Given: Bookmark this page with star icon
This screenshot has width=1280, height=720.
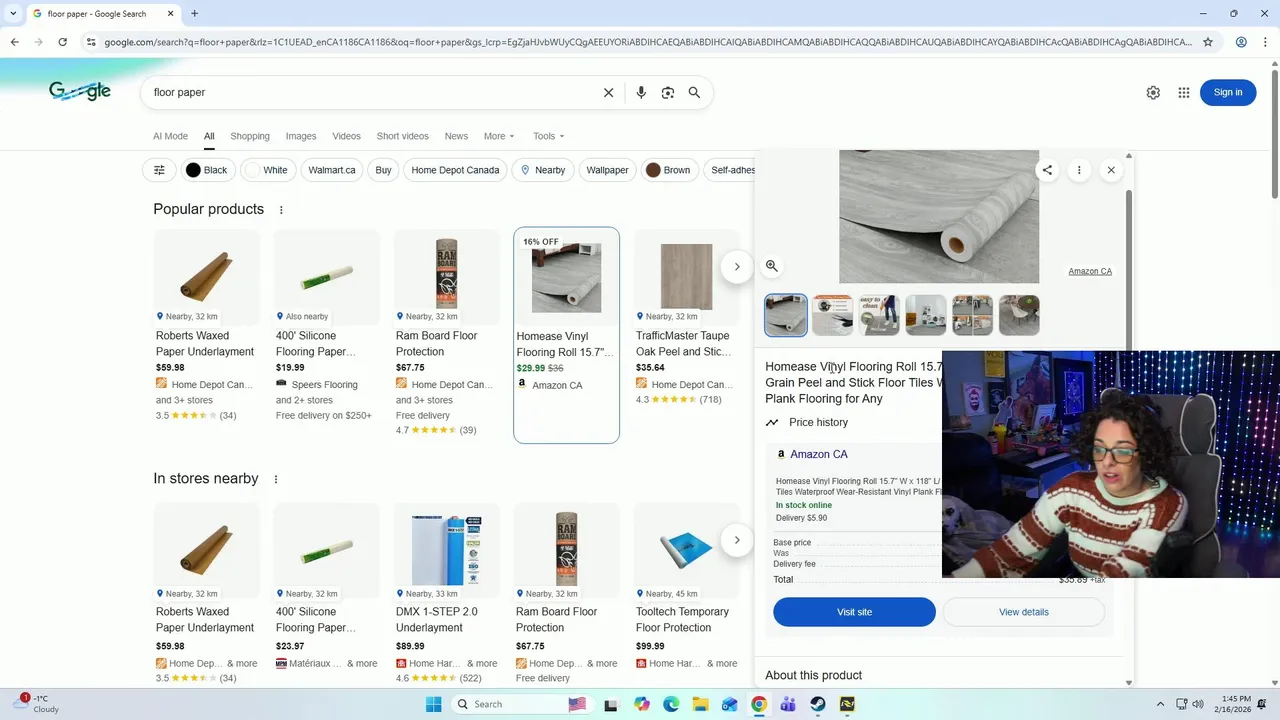Looking at the screenshot, I should click(1208, 42).
